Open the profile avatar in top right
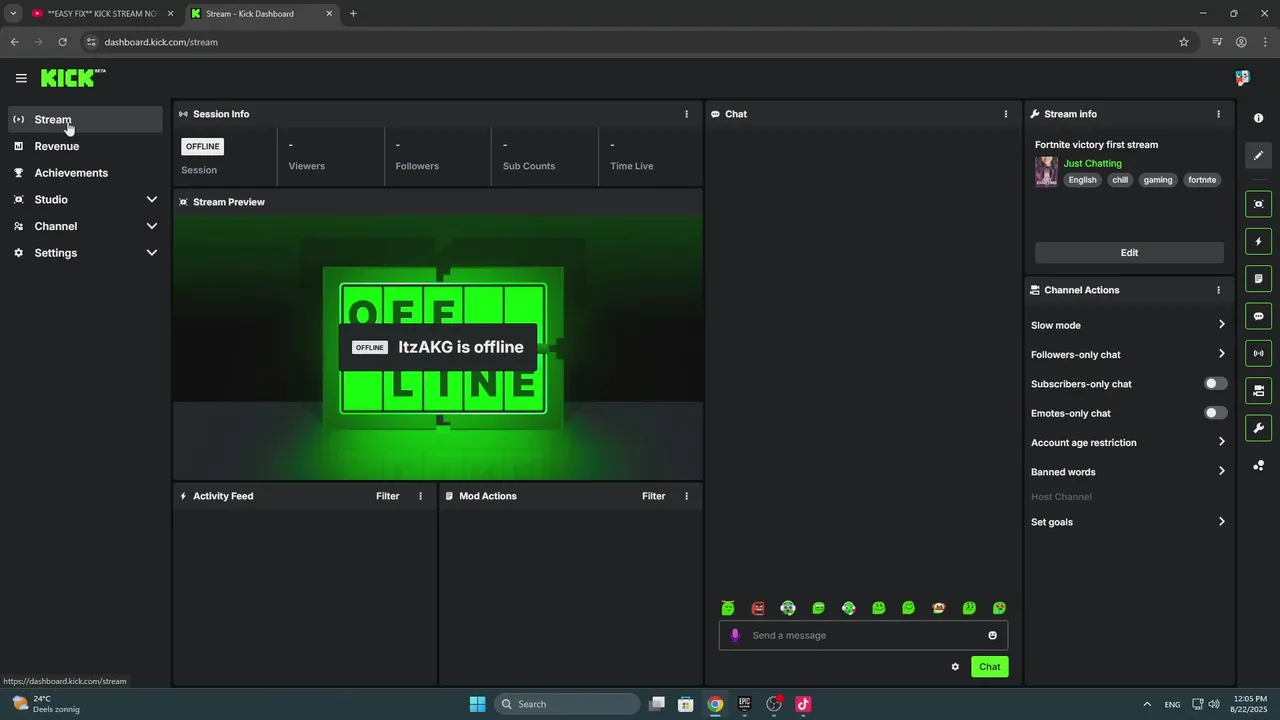Viewport: 1280px width, 720px height. pyautogui.click(x=1242, y=78)
